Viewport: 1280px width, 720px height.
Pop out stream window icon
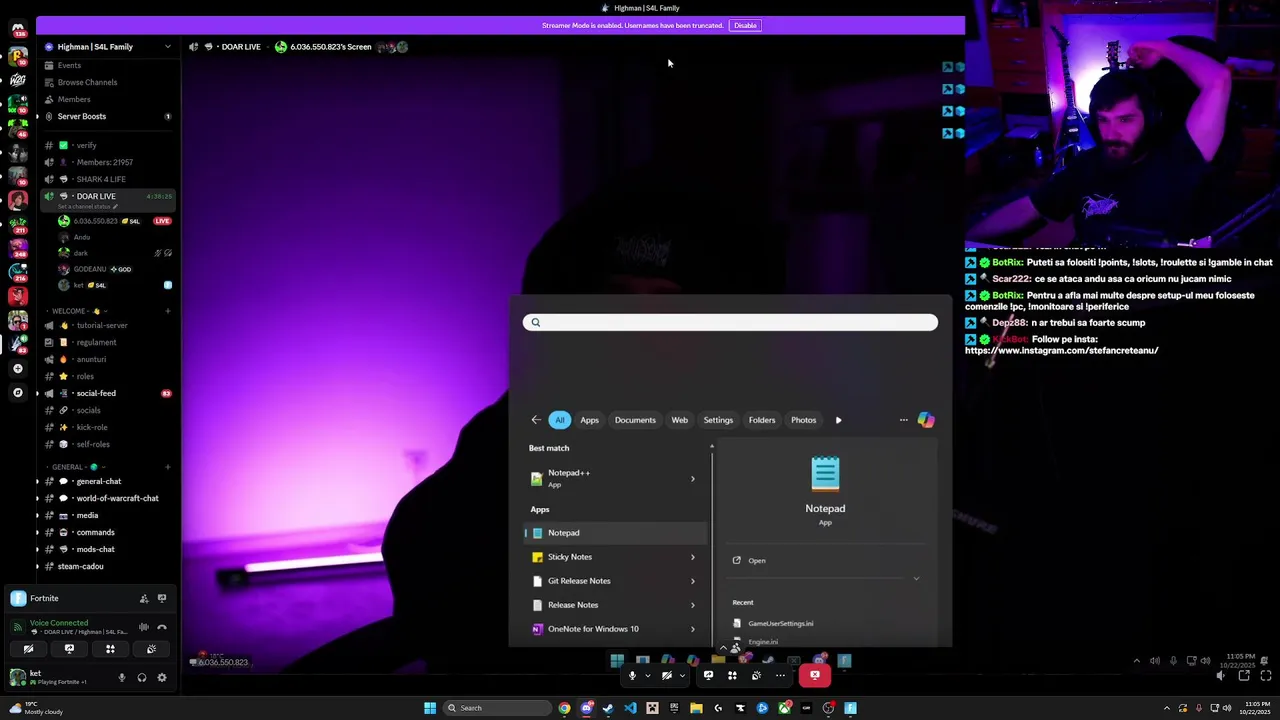pos(1244,676)
